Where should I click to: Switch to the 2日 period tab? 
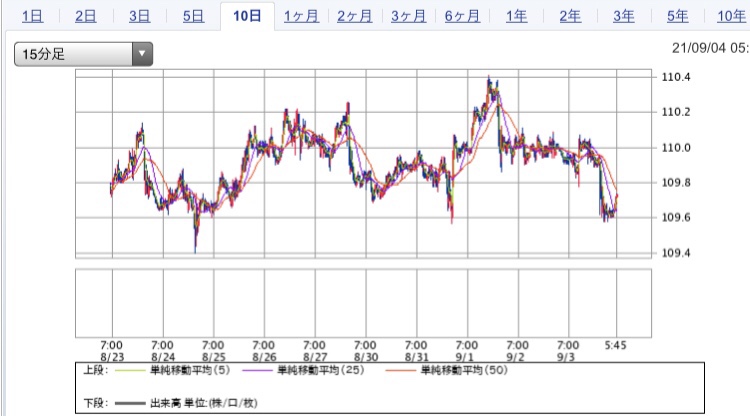tap(86, 16)
